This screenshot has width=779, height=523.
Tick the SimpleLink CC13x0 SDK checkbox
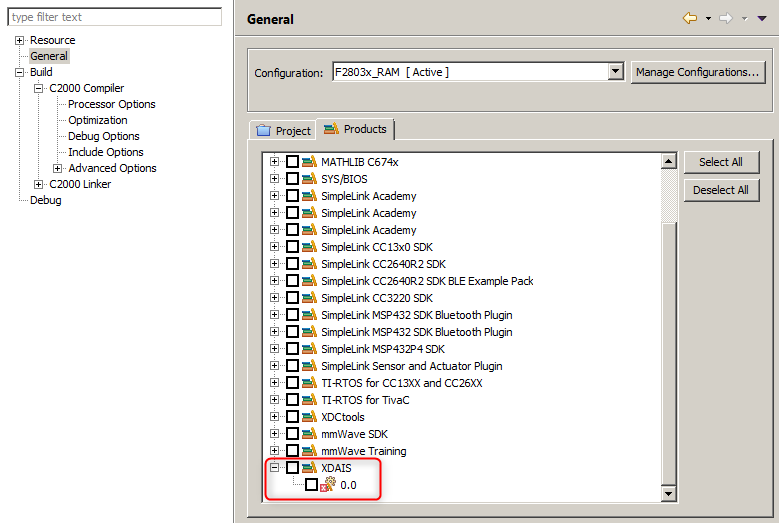[x=292, y=246]
